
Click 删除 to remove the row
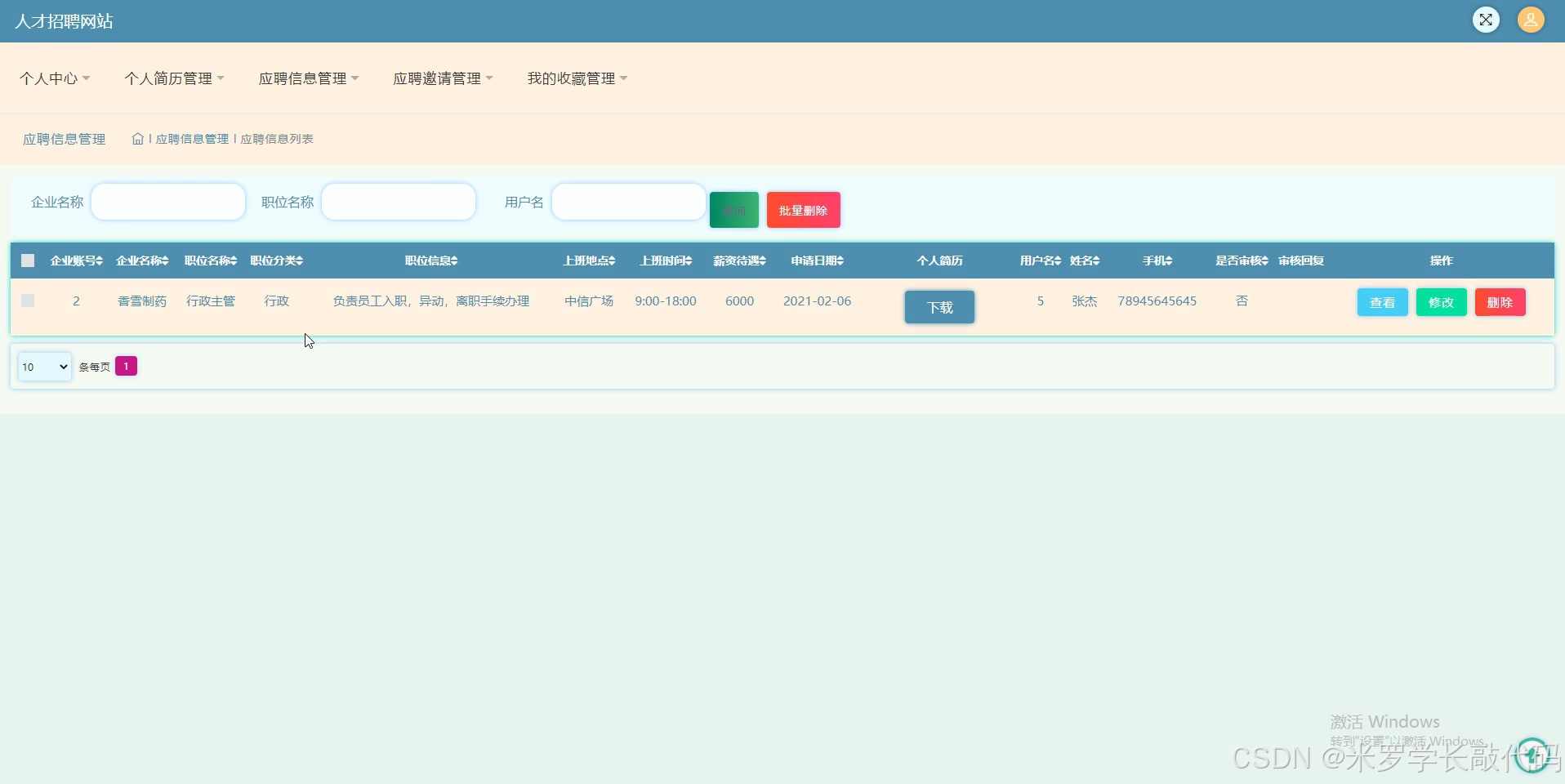[1500, 302]
